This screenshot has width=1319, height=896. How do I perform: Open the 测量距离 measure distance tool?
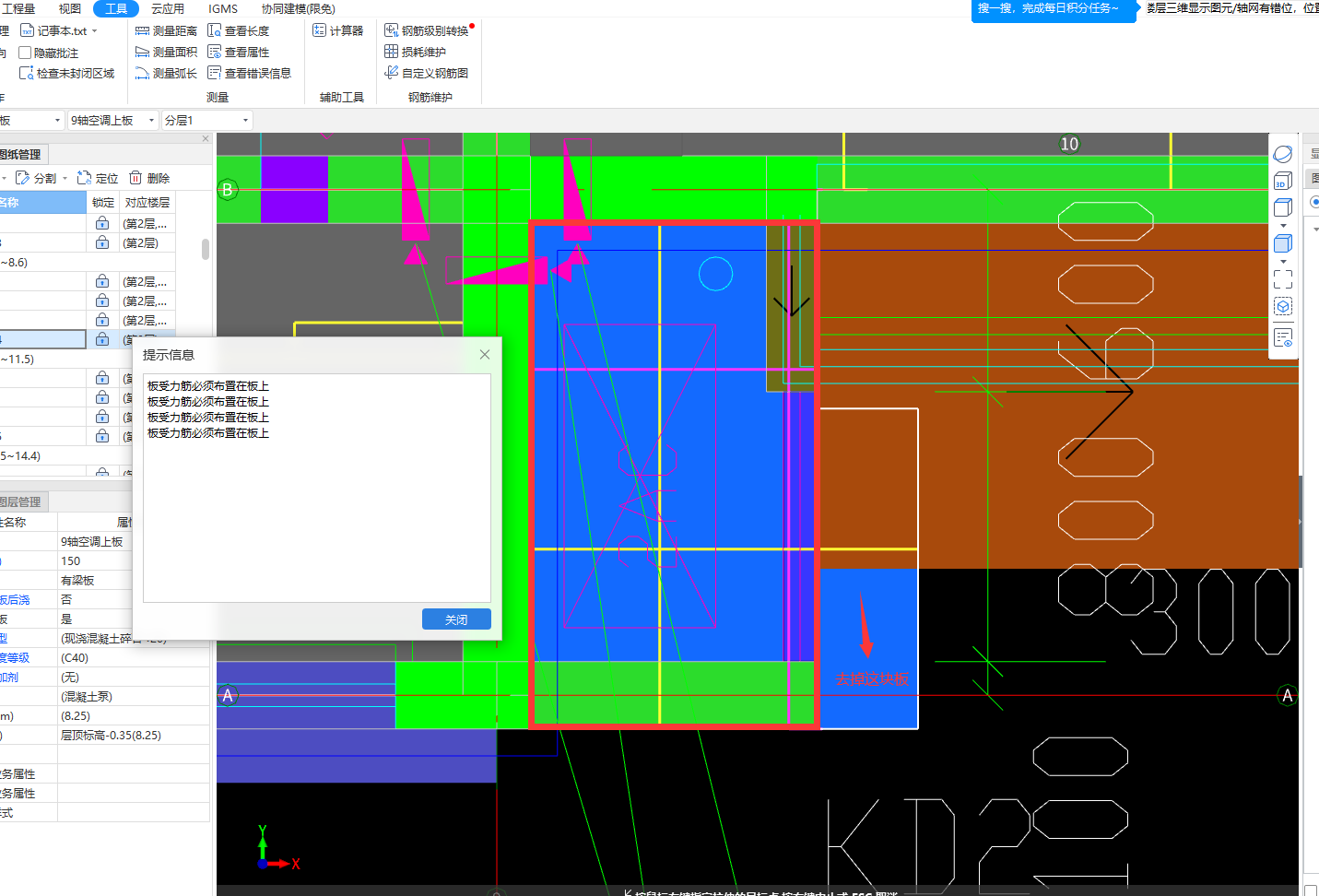point(166,30)
